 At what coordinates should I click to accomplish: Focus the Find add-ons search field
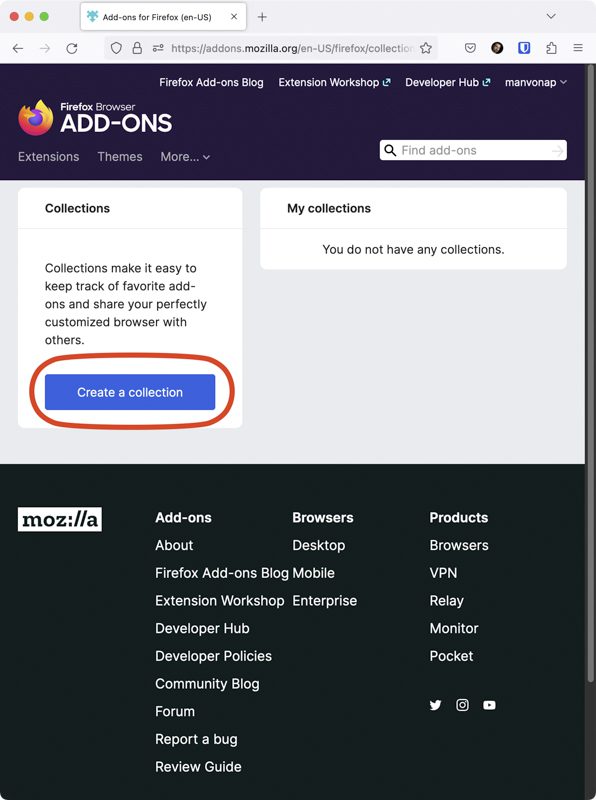tap(473, 150)
